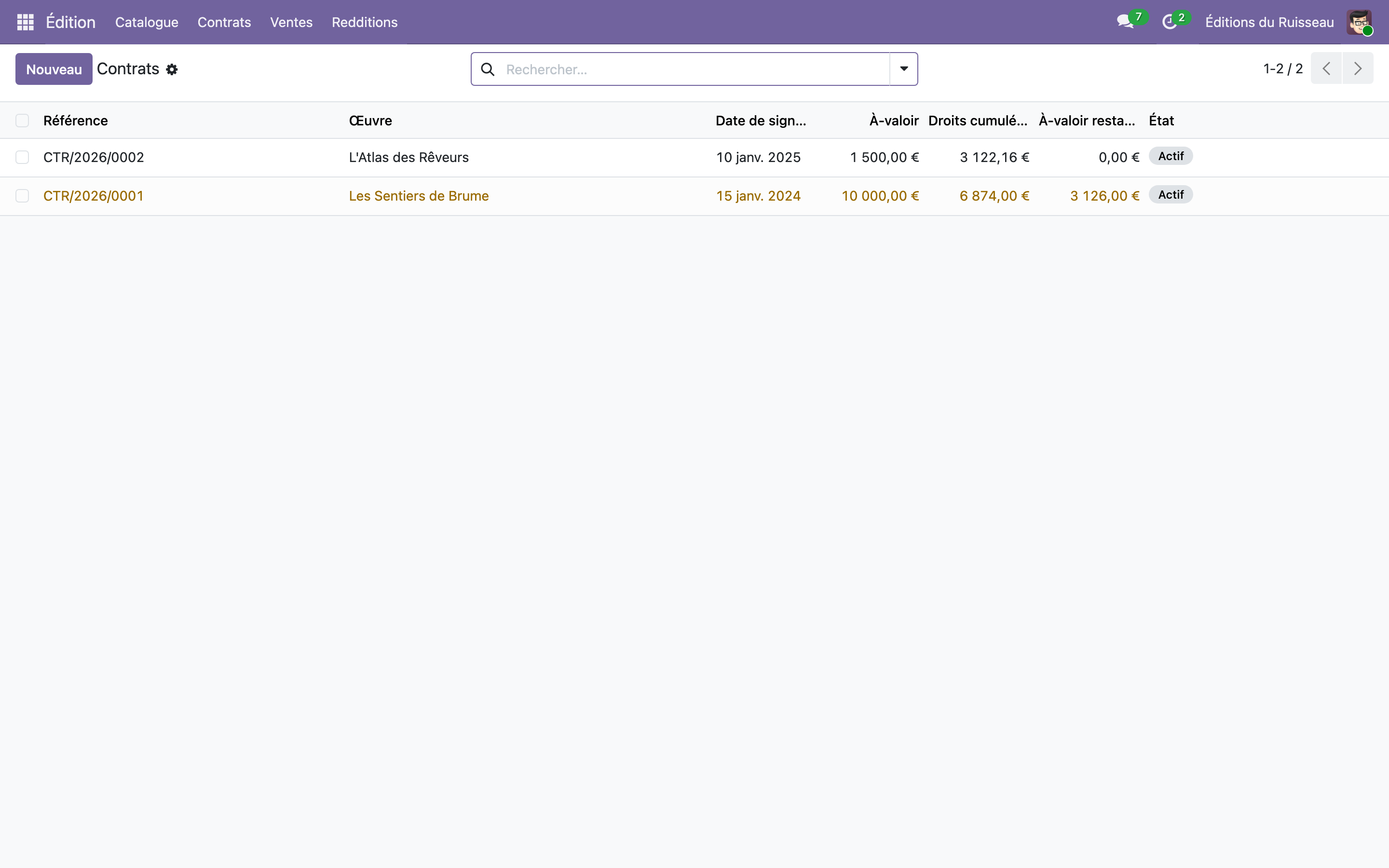Click the Nouveau button
The image size is (1389, 868).
pos(54,69)
